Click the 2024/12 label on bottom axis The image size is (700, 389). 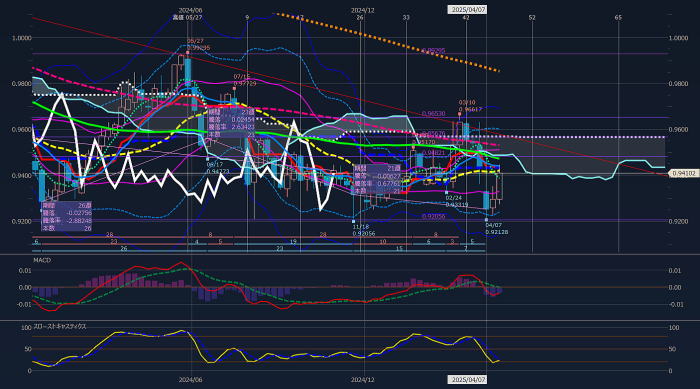(x=362, y=380)
